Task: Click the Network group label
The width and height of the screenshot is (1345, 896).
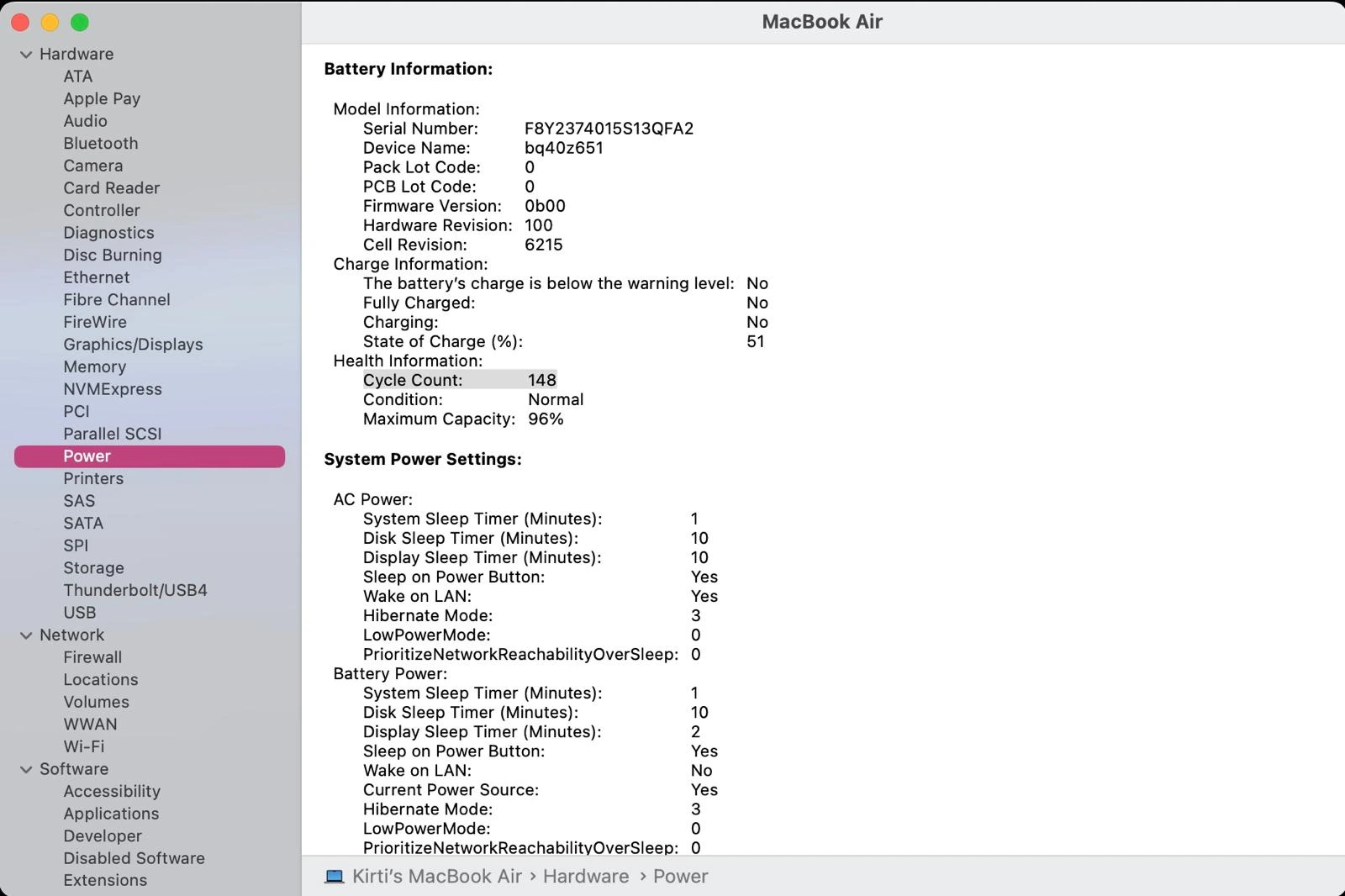Action: [x=72, y=635]
